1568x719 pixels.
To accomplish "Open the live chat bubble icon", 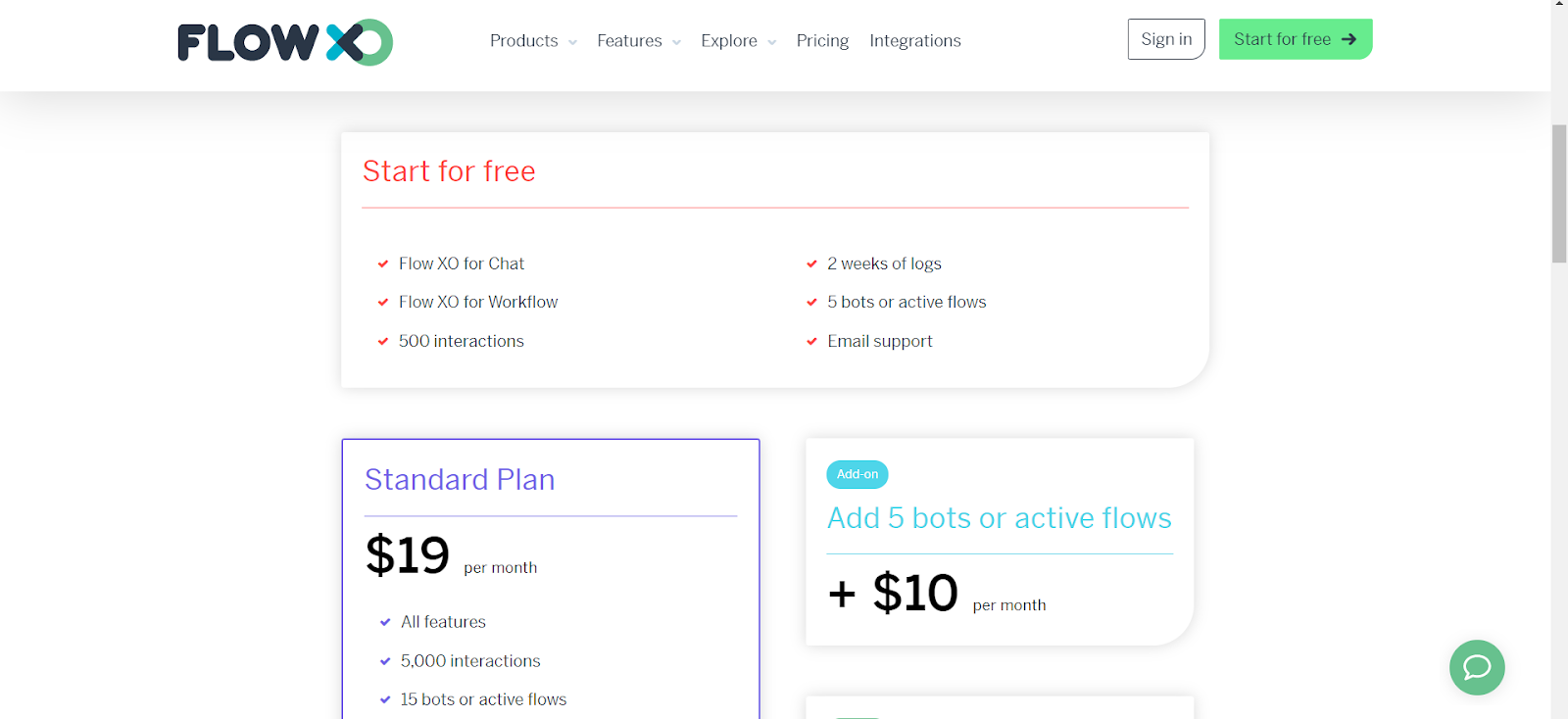I will click(x=1477, y=667).
